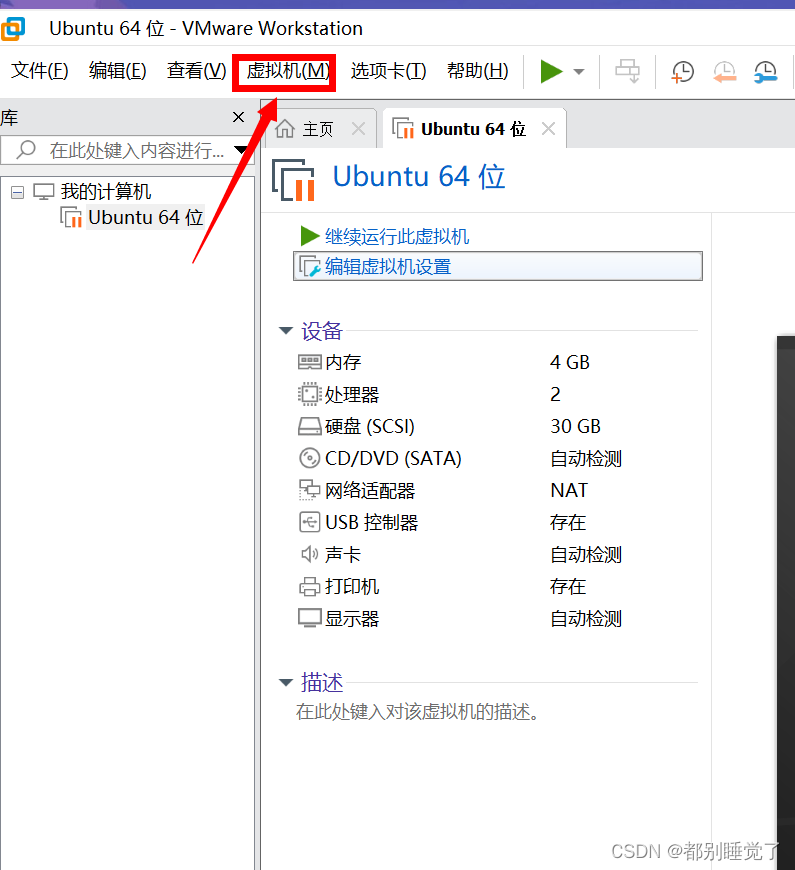Click the CD/DVD (SATA) disc icon
Screen dimensions: 795x870
pyautogui.click(x=309, y=458)
